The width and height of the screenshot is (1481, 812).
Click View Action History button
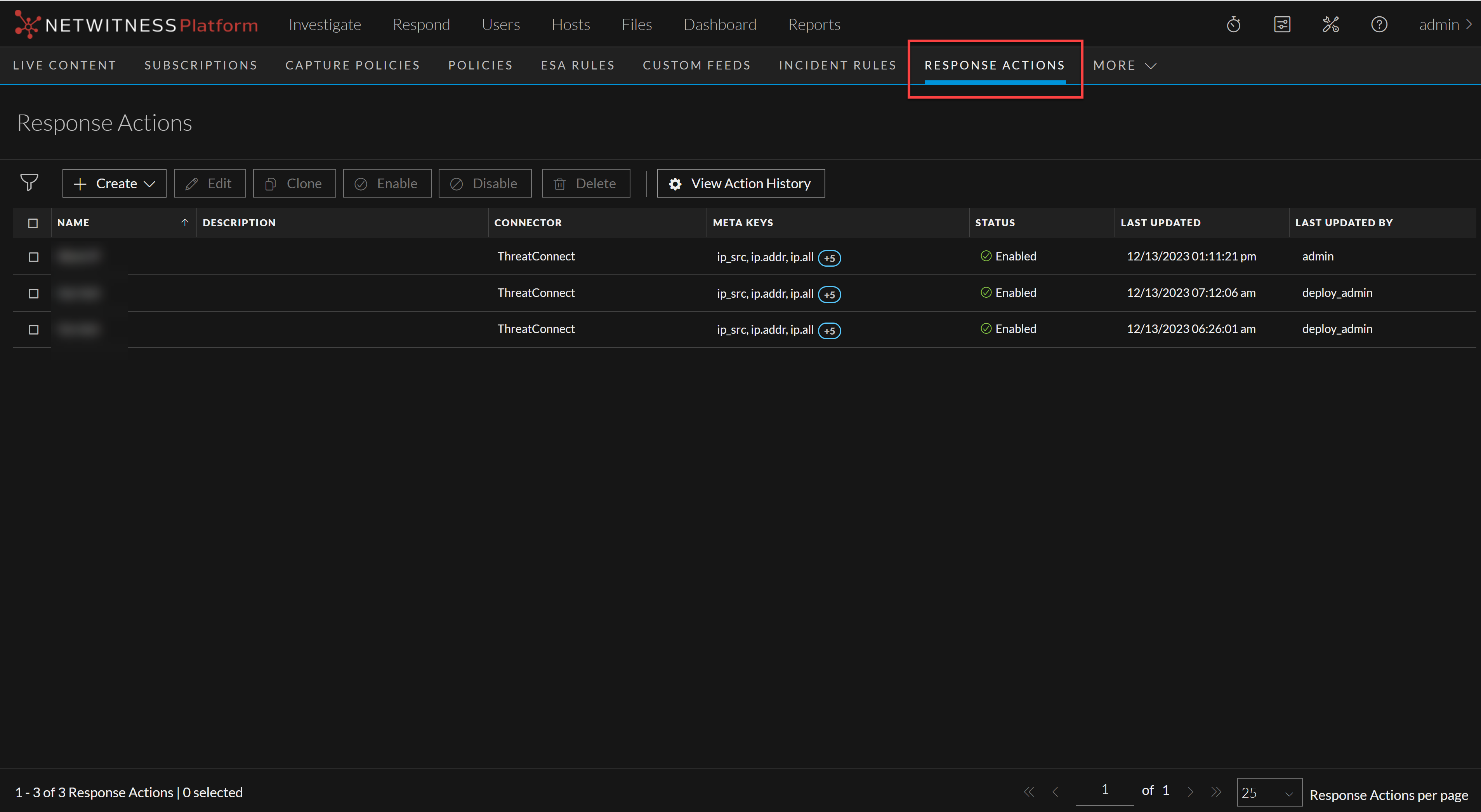741,183
